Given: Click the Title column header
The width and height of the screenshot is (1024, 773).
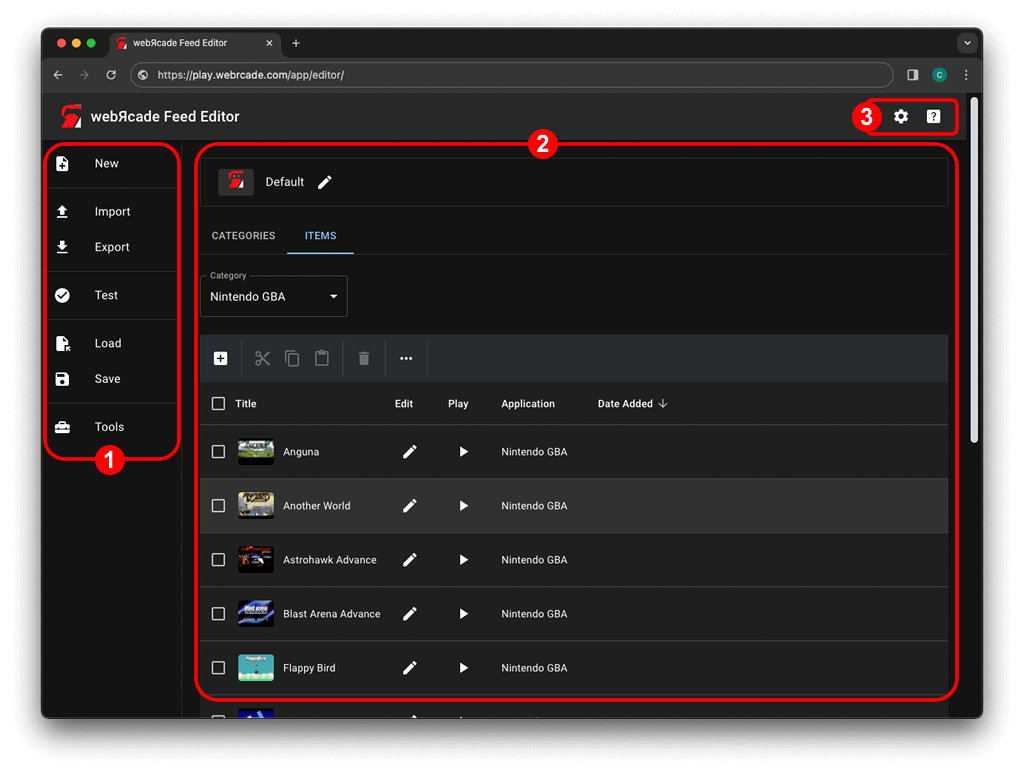Looking at the screenshot, I should 246,404.
